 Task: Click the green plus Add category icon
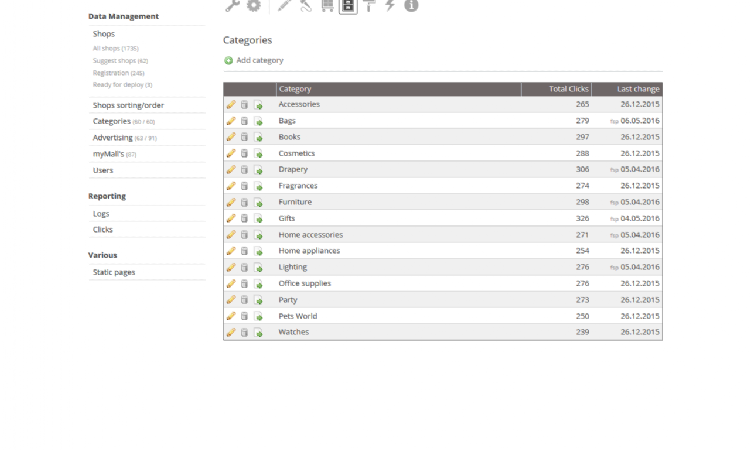pos(228,61)
